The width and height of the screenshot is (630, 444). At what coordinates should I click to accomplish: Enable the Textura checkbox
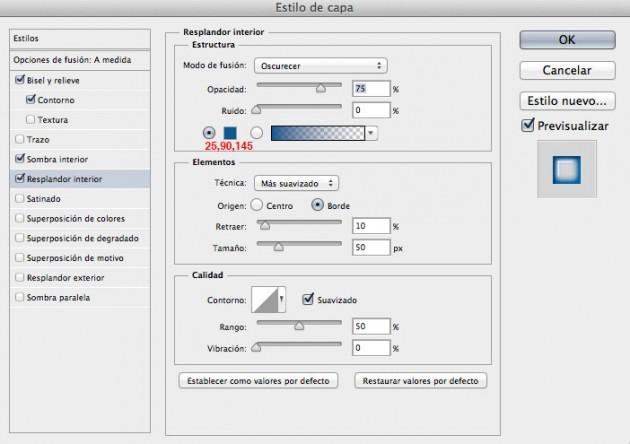coord(31,119)
